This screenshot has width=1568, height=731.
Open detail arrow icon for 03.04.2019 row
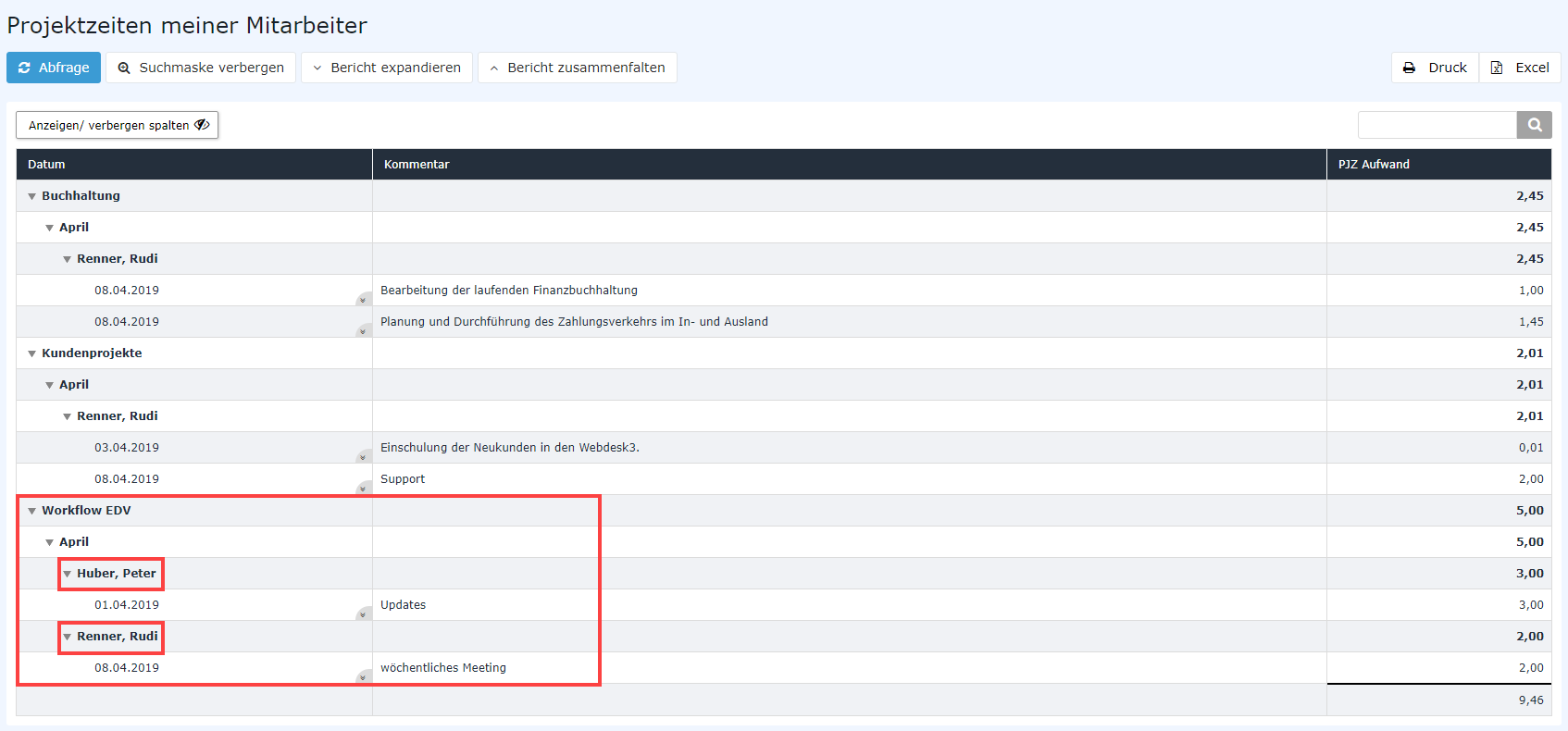[364, 456]
